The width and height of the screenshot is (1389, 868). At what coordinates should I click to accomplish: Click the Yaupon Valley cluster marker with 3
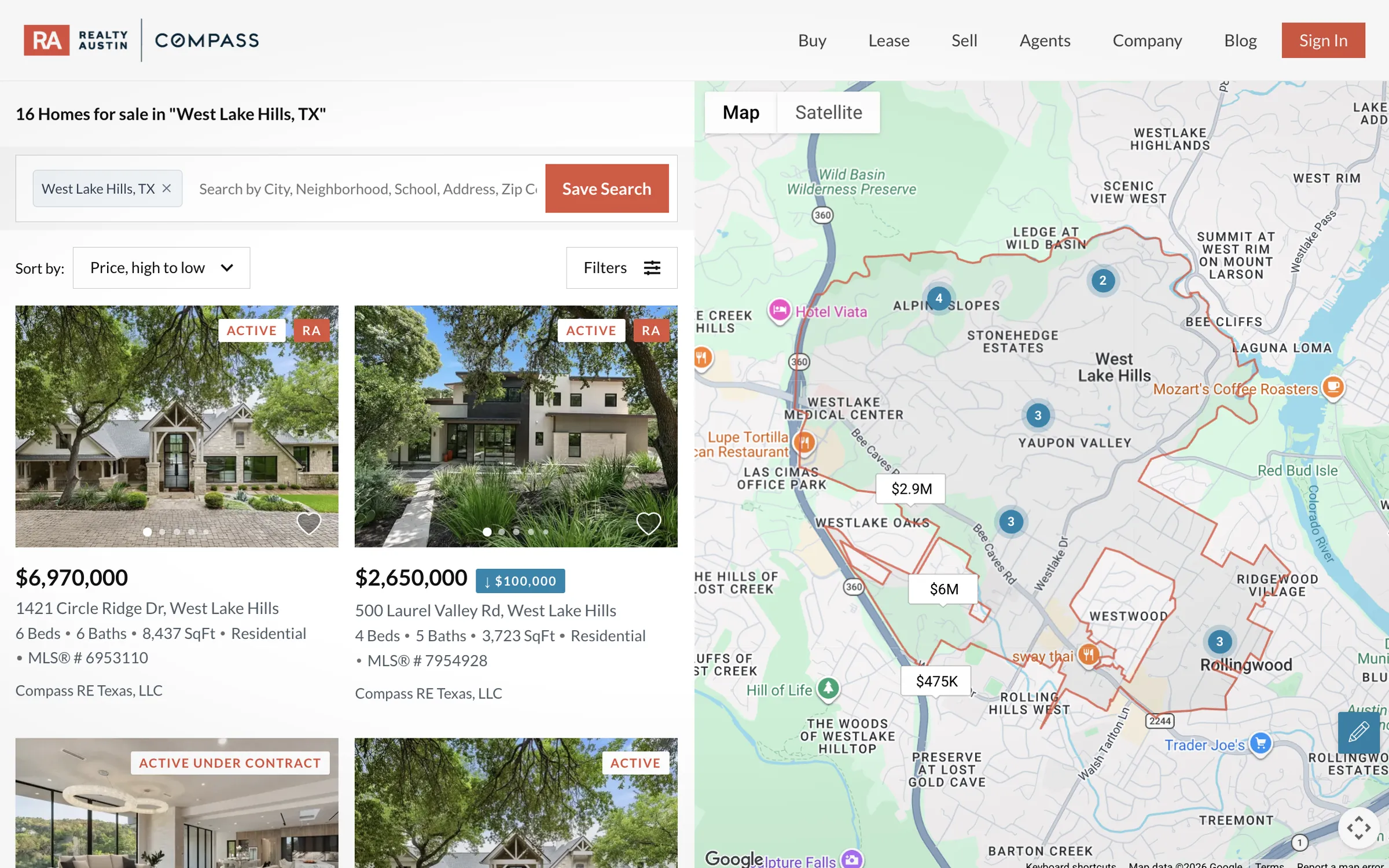tap(1038, 415)
